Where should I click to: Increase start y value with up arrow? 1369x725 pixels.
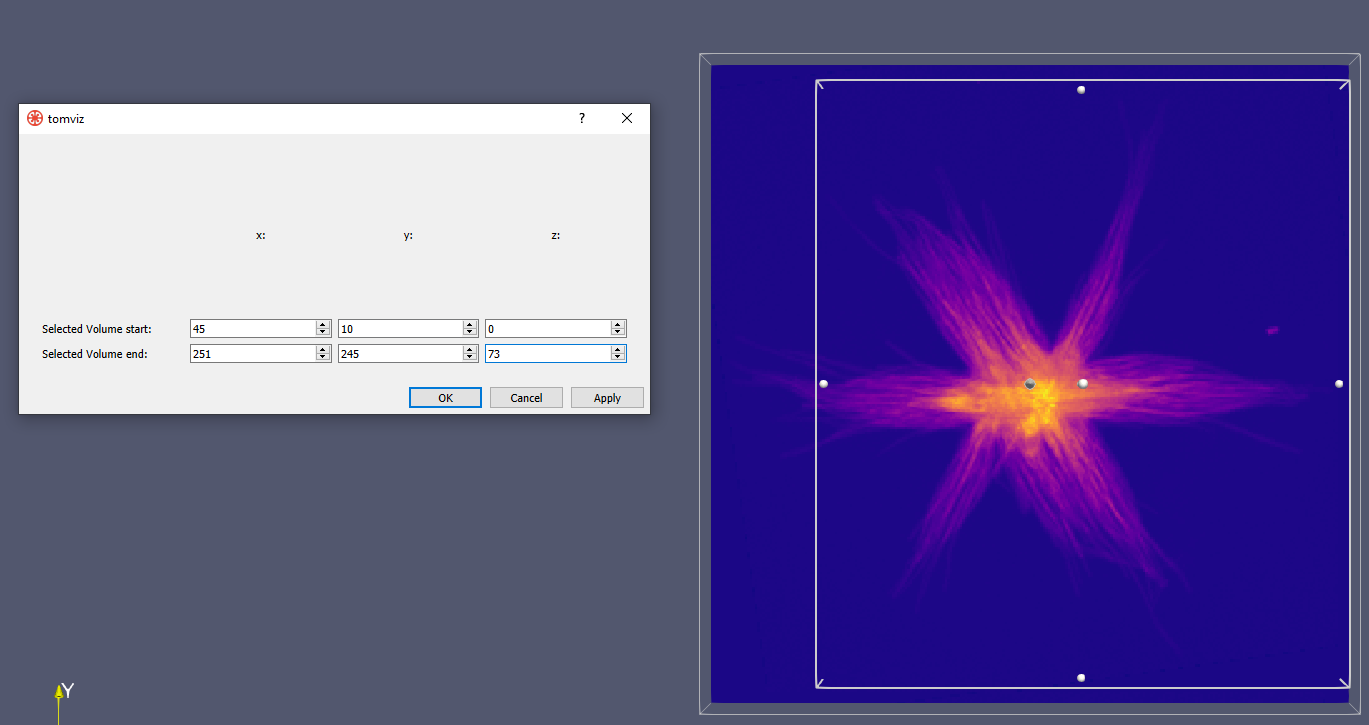click(x=470, y=325)
